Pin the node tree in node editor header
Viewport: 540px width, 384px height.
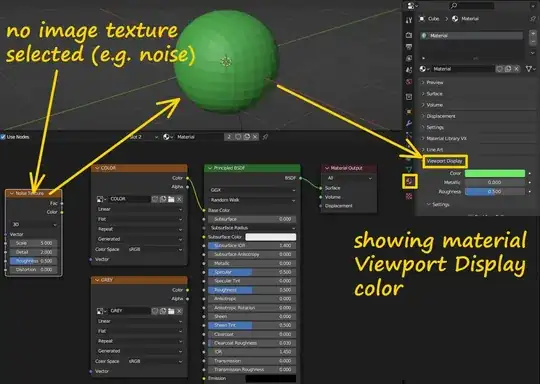pos(265,137)
